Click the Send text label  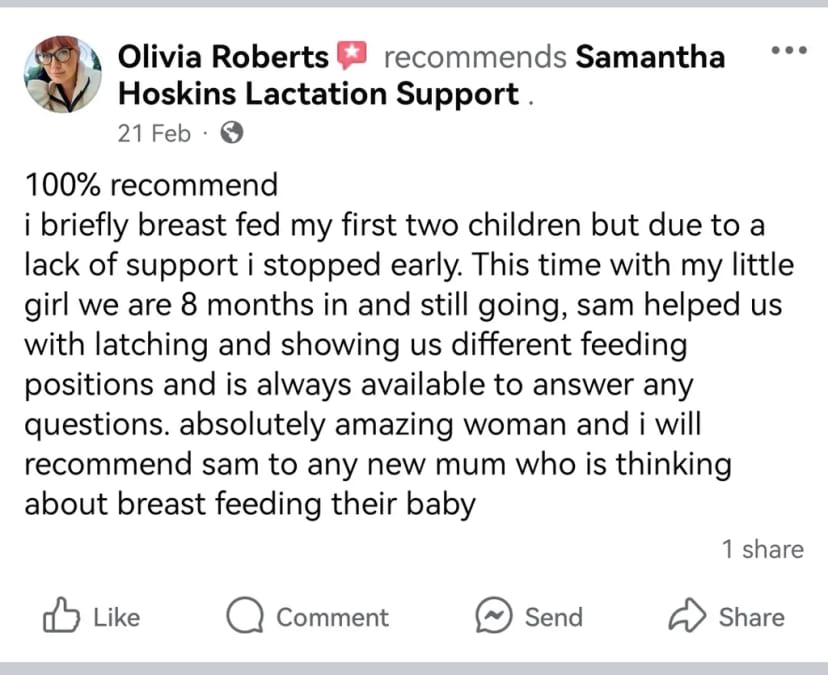[x=554, y=617]
